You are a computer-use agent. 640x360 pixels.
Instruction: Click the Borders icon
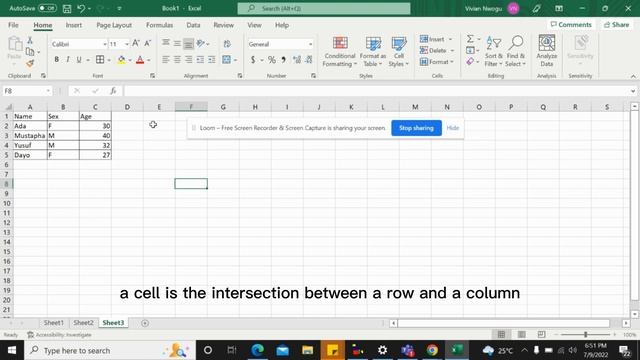coord(100,60)
